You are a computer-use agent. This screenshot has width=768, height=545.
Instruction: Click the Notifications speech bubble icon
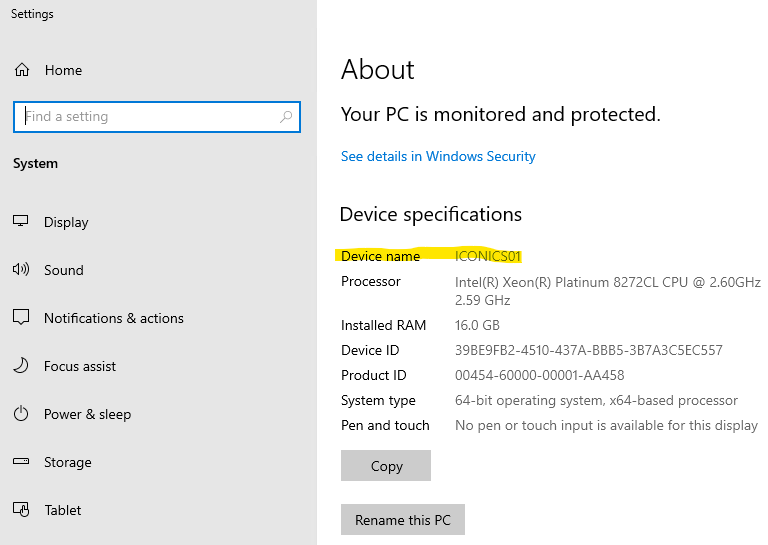(21, 317)
